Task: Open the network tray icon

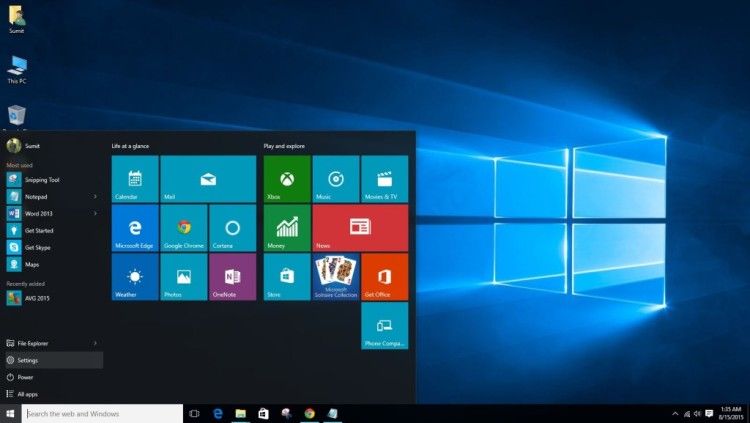Action: tap(687, 414)
